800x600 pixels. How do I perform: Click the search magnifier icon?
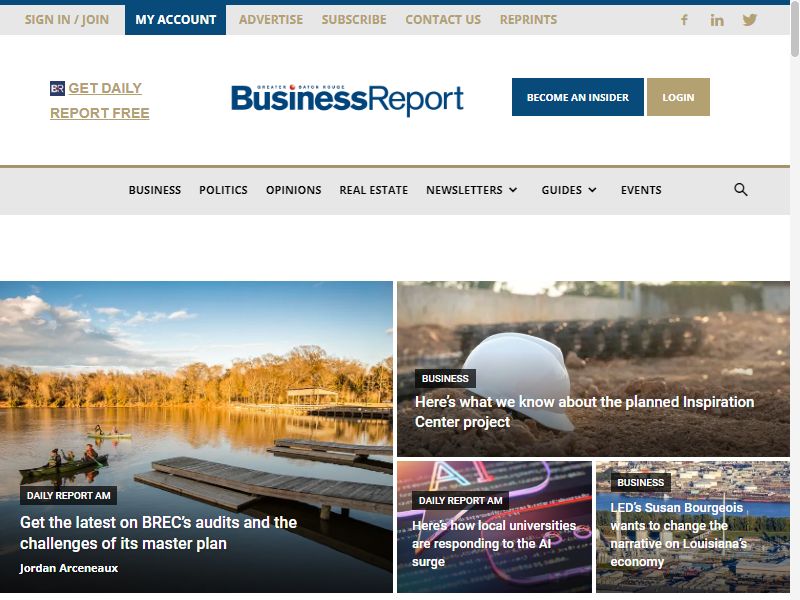[x=740, y=190]
